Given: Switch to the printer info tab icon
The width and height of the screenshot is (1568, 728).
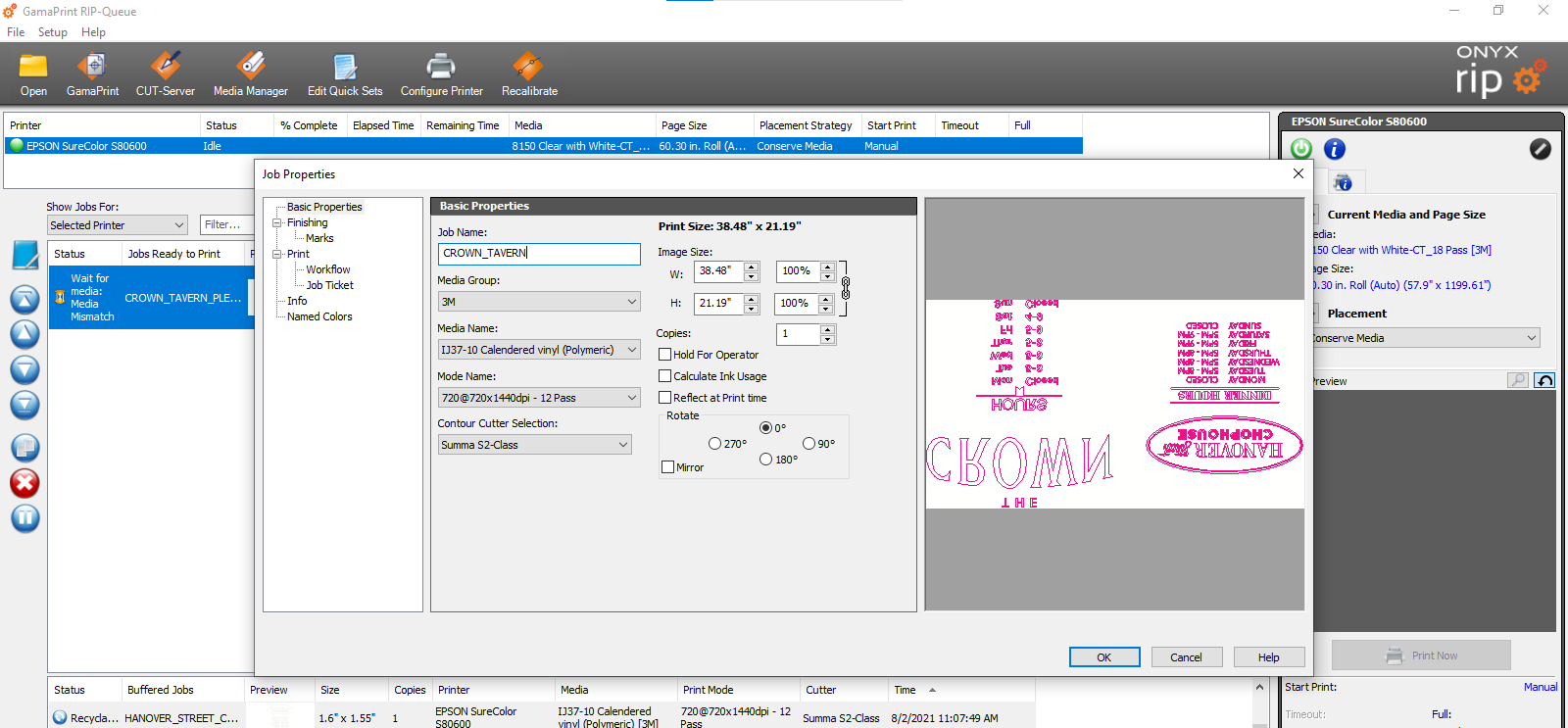Looking at the screenshot, I should (1344, 182).
